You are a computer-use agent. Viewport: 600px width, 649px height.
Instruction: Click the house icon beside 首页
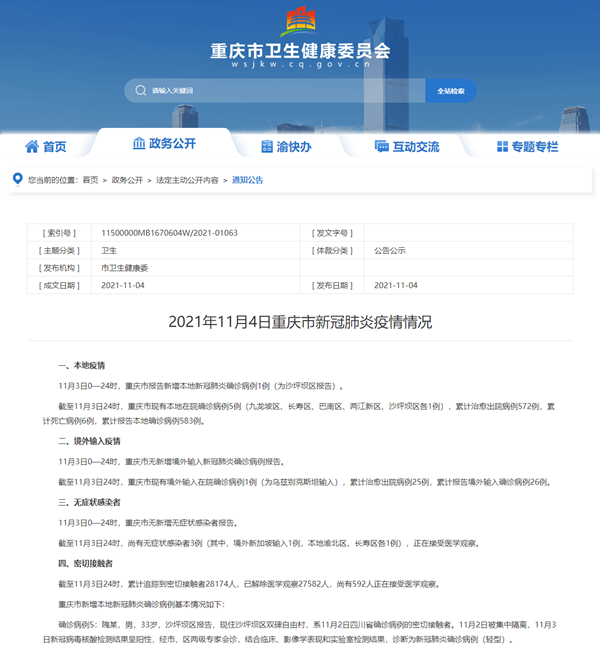click(32, 146)
